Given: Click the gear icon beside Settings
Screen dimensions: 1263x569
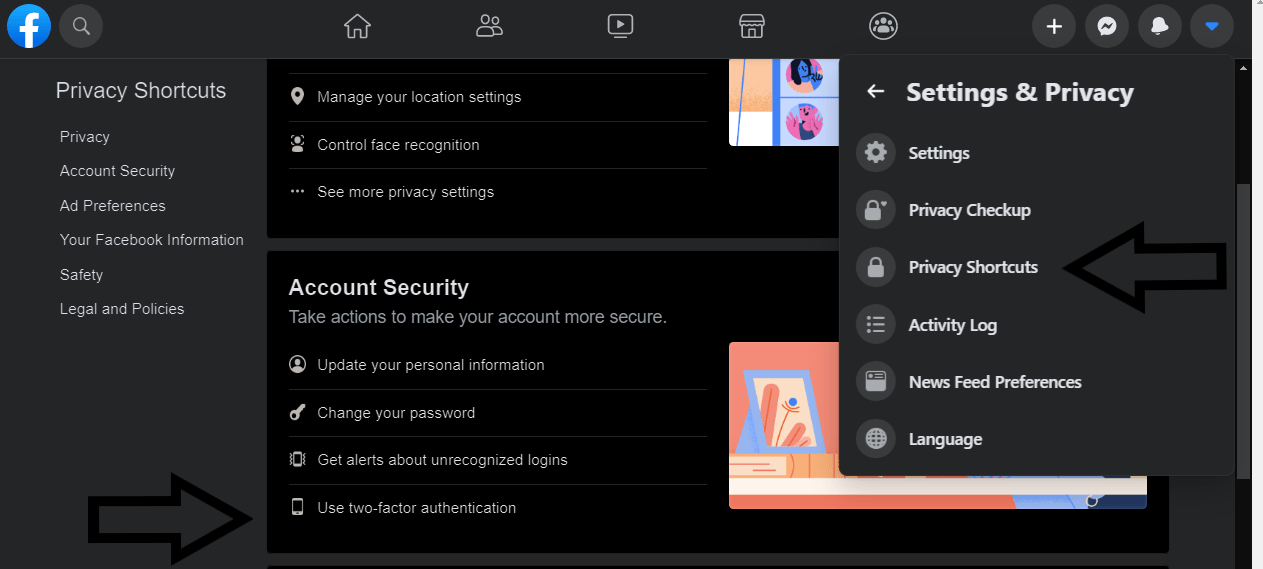Looking at the screenshot, I should point(876,153).
